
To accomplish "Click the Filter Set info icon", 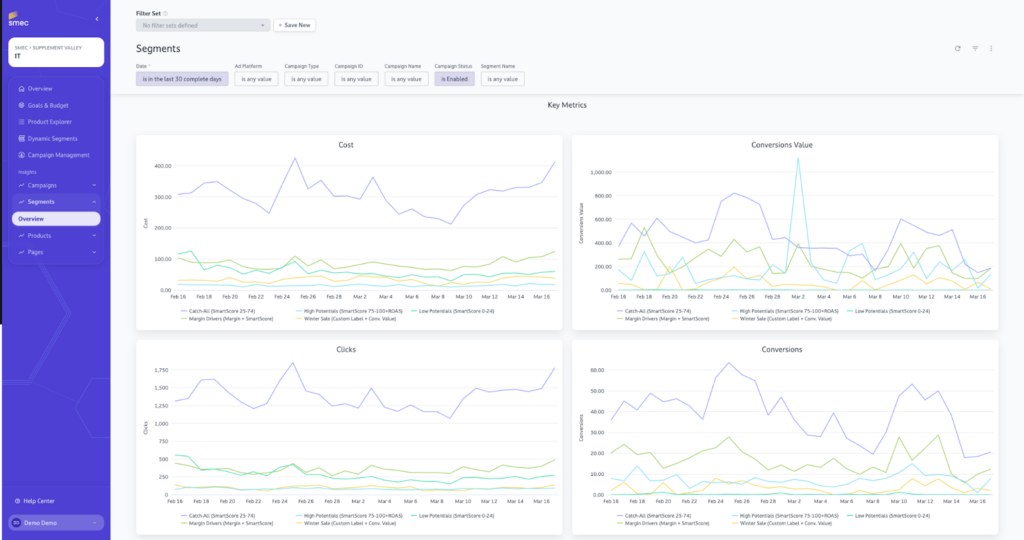I will click(165, 13).
